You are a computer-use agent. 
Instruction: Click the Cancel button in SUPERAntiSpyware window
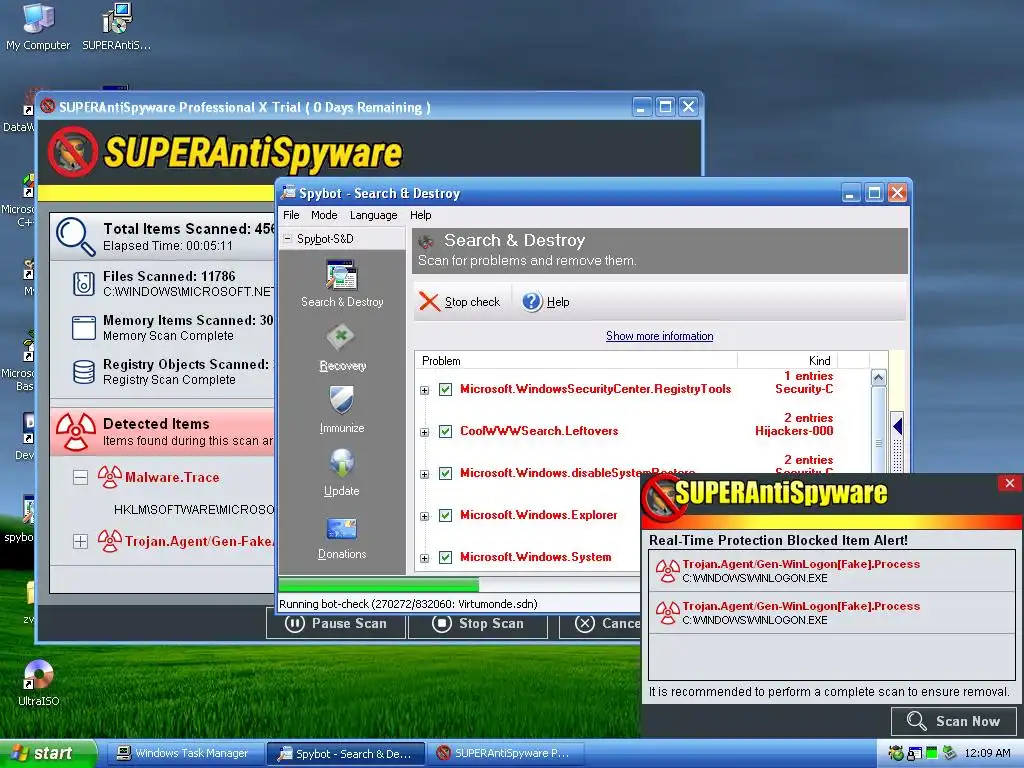pos(601,623)
